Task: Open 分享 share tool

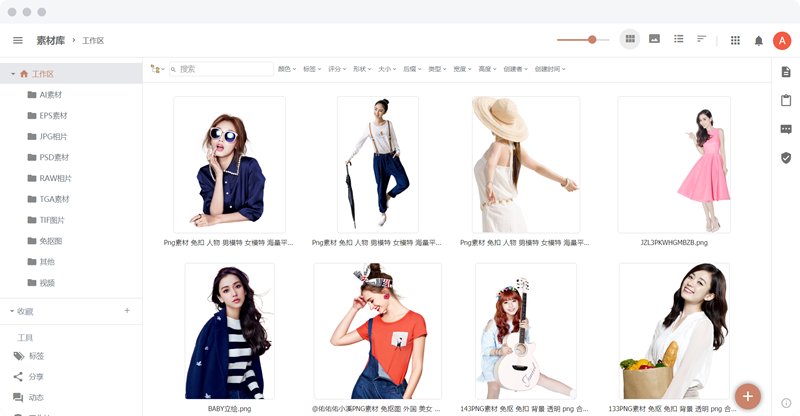Action: [29, 377]
